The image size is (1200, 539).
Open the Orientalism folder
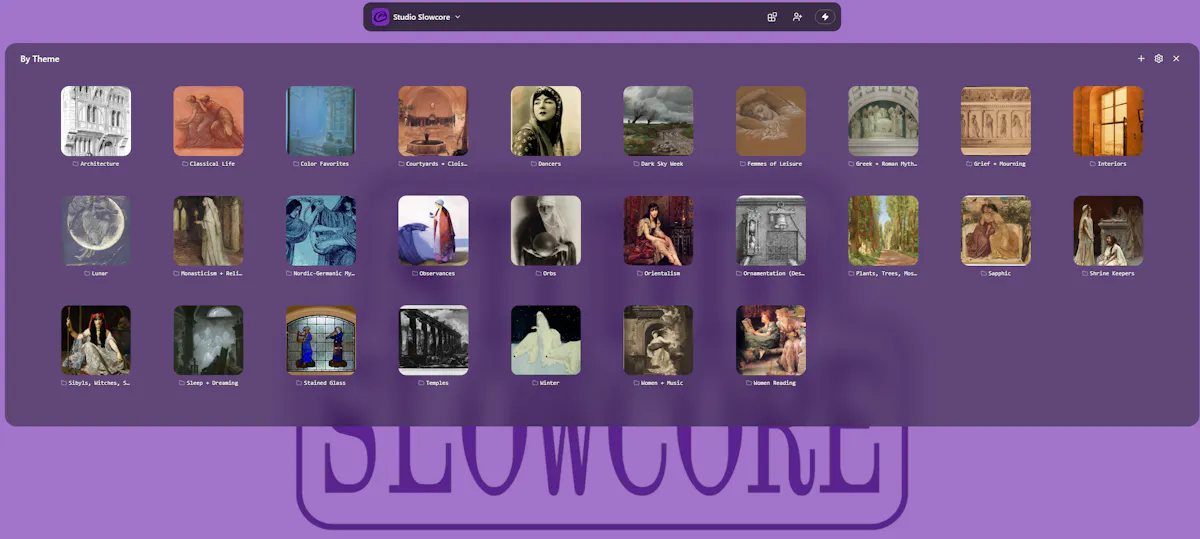click(658, 230)
